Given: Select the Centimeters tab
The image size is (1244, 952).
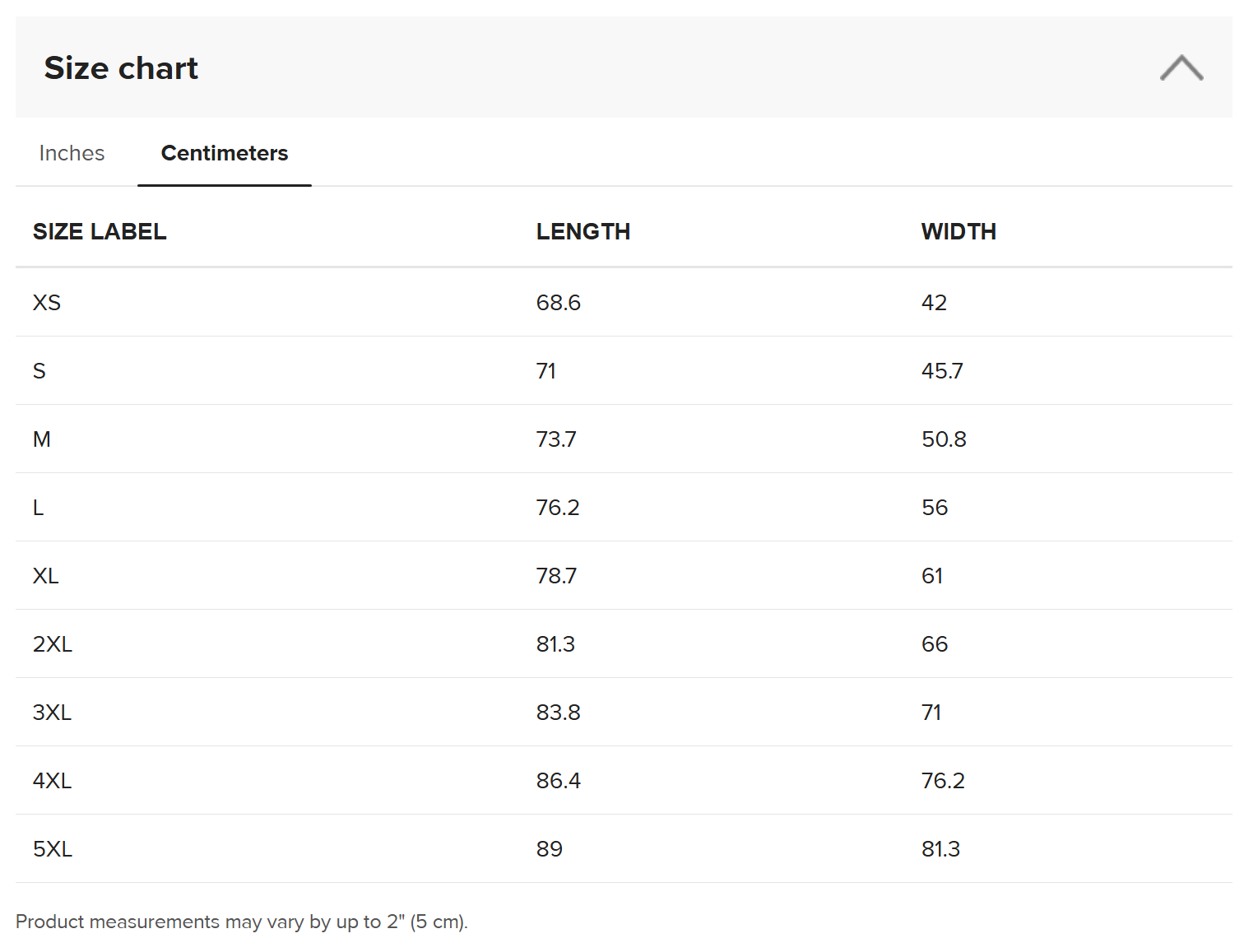Looking at the screenshot, I should [224, 153].
